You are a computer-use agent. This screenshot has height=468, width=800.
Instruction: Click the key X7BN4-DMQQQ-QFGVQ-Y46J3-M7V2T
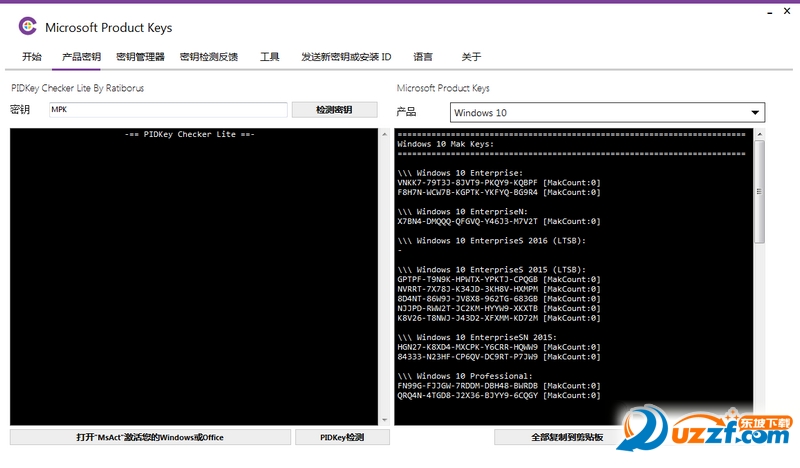pos(467,221)
